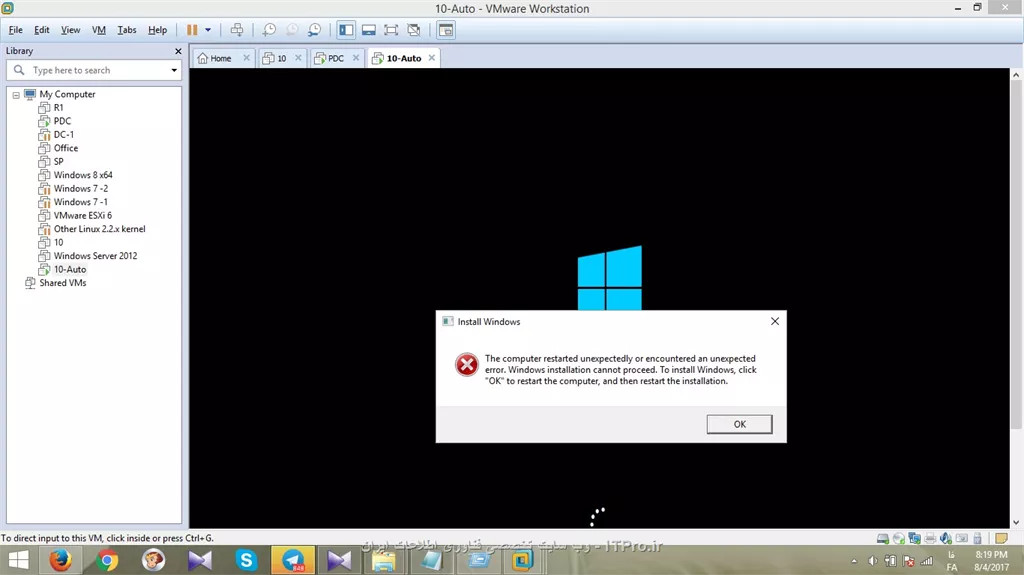
Task: Switch to Unity mode
Action: [x=414, y=30]
